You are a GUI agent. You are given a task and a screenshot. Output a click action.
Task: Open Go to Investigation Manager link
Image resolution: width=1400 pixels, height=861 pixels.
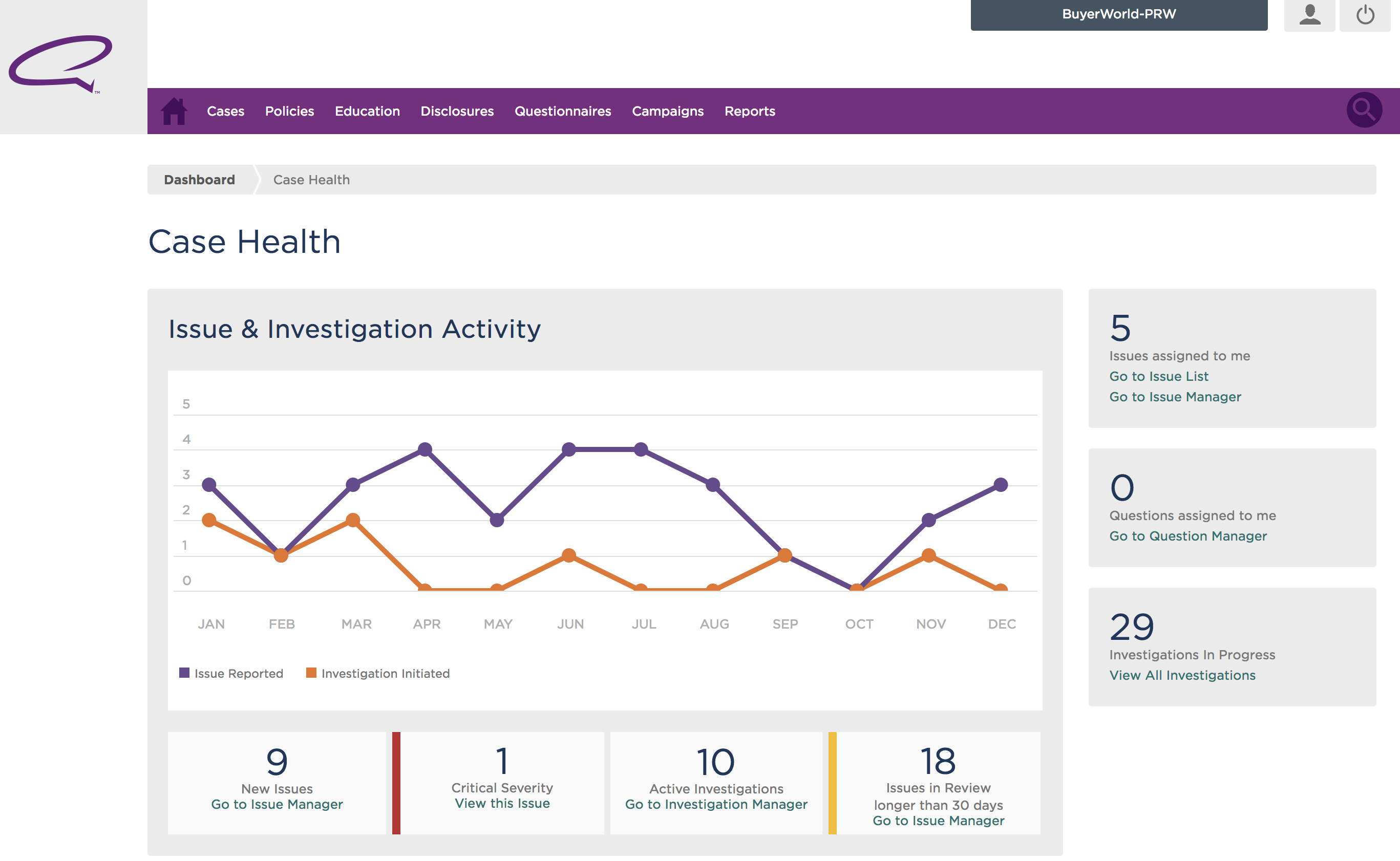coord(716,804)
